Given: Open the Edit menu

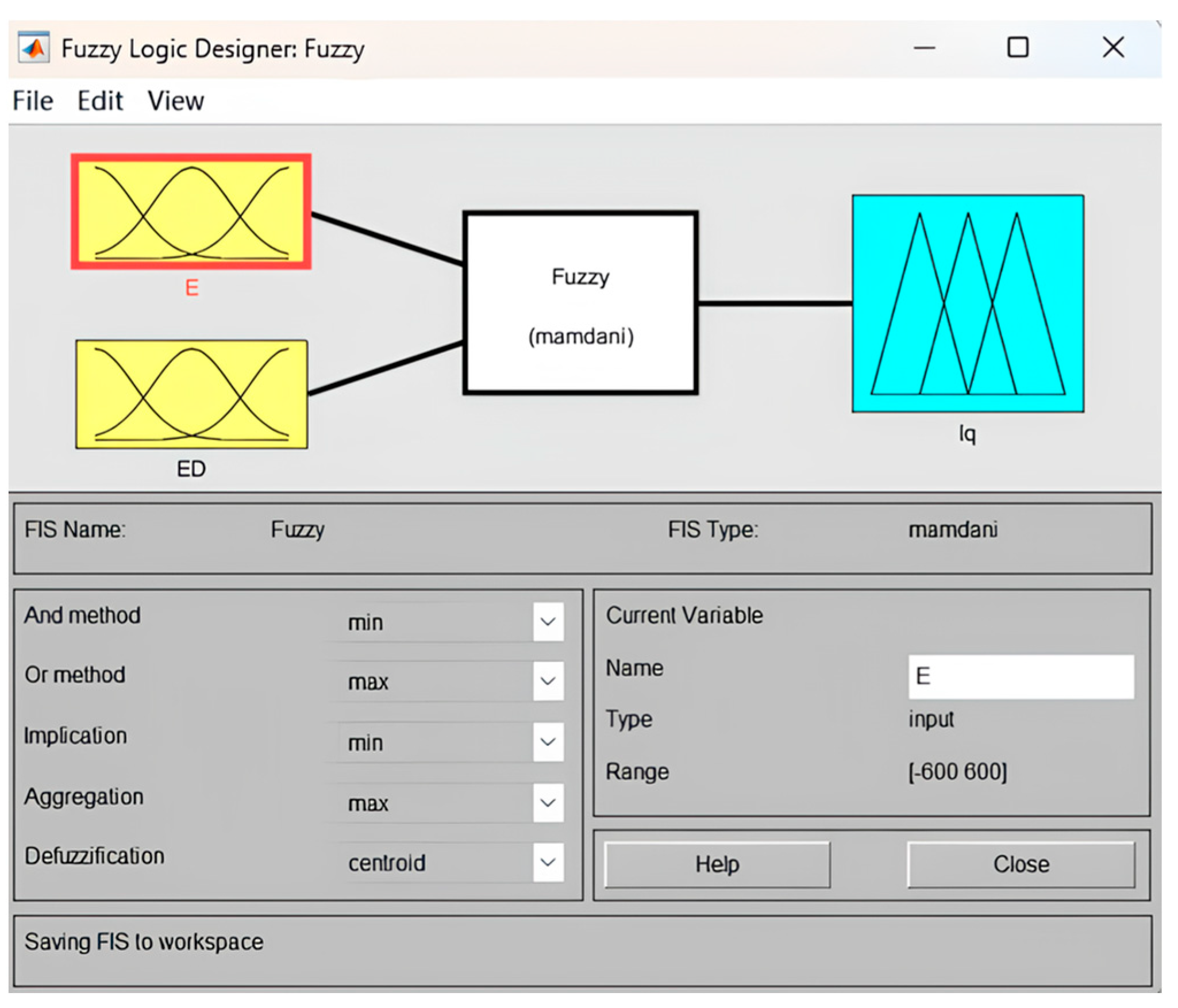Looking at the screenshot, I should tap(100, 101).
